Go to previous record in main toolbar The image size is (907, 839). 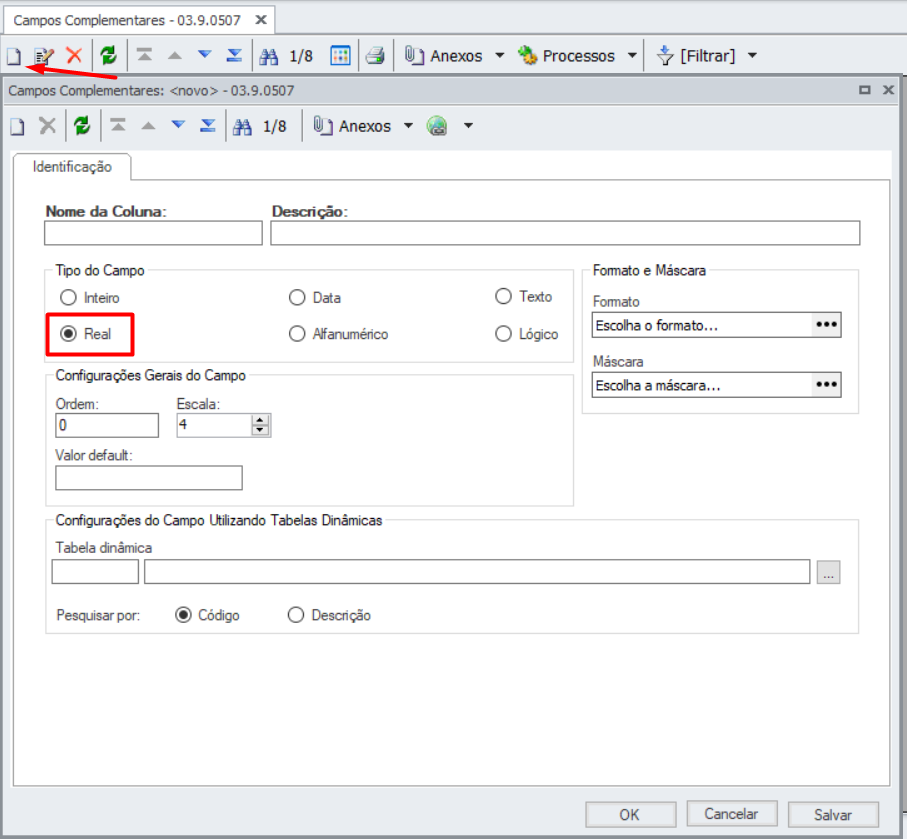tap(175, 56)
